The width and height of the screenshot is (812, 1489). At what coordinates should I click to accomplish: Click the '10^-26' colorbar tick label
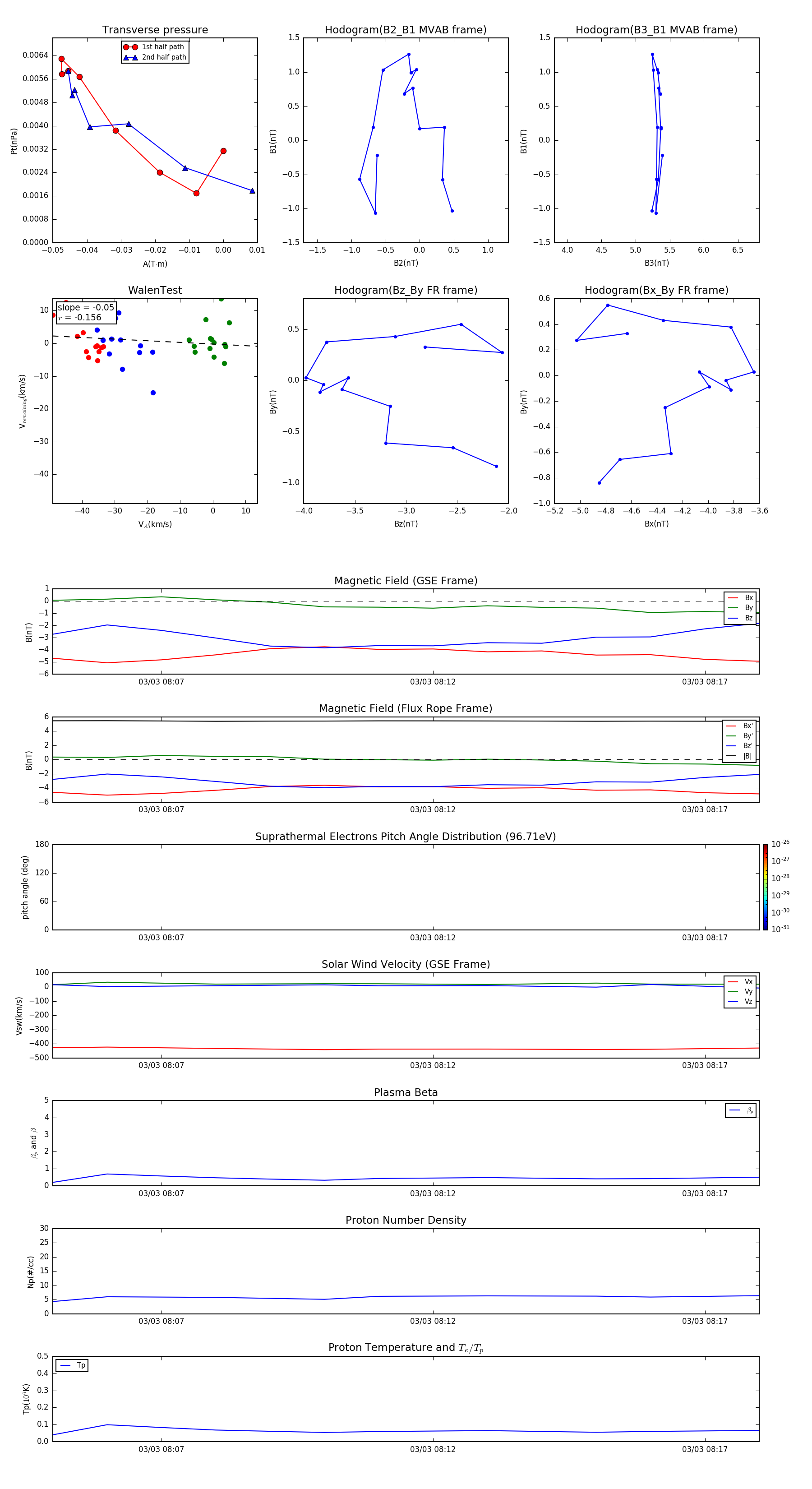click(780, 845)
